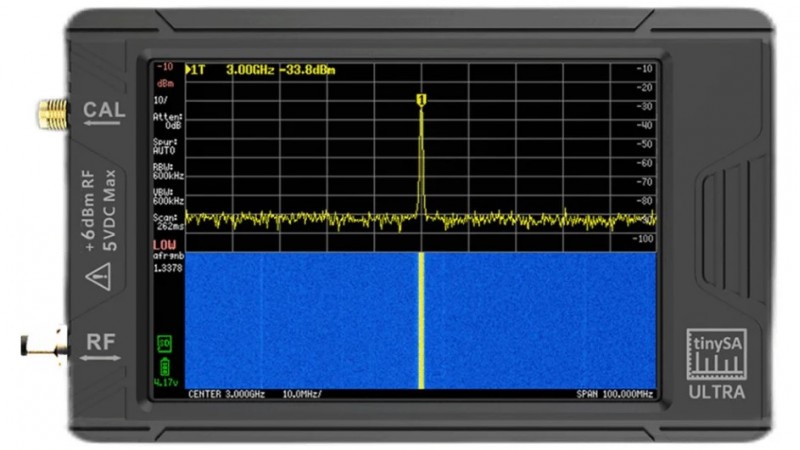Tap the Scan 262ms sweep time
The height and width of the screenshot is (450, 800).
166,220
